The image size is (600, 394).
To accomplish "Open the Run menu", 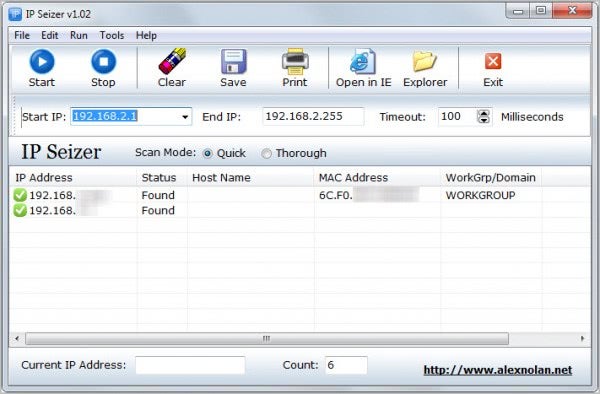I will click(79, 35).
